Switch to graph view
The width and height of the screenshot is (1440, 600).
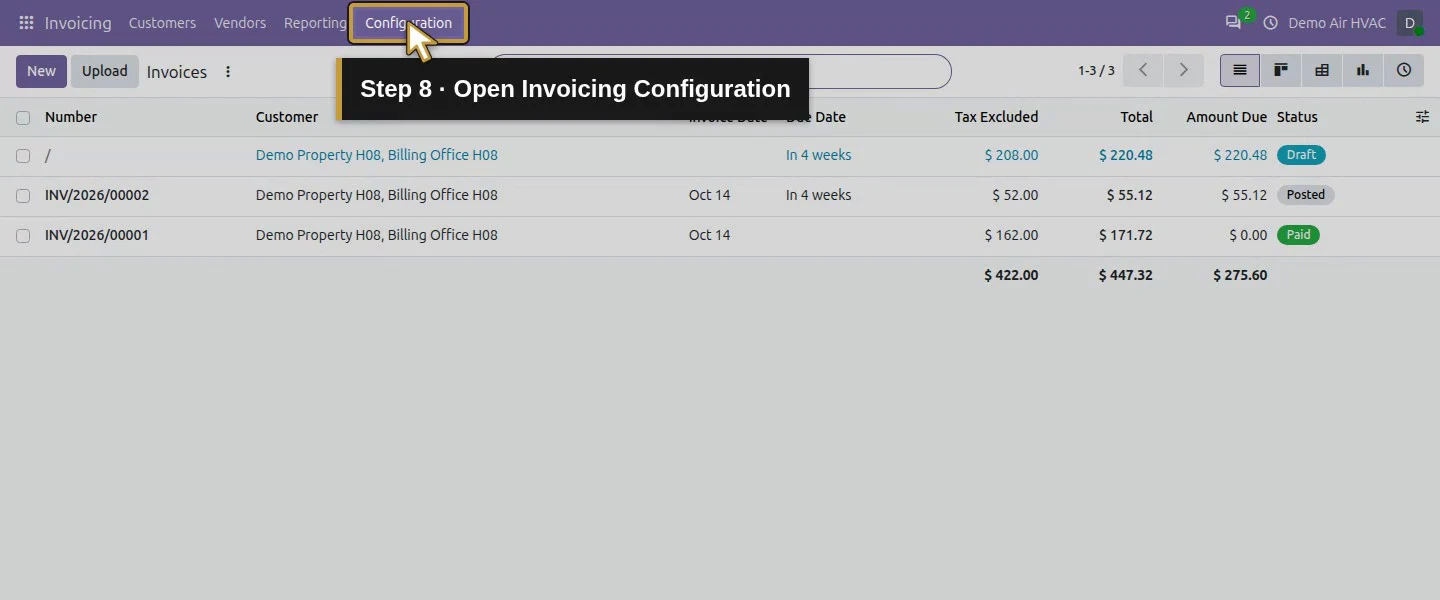(x=1363, y=70)
